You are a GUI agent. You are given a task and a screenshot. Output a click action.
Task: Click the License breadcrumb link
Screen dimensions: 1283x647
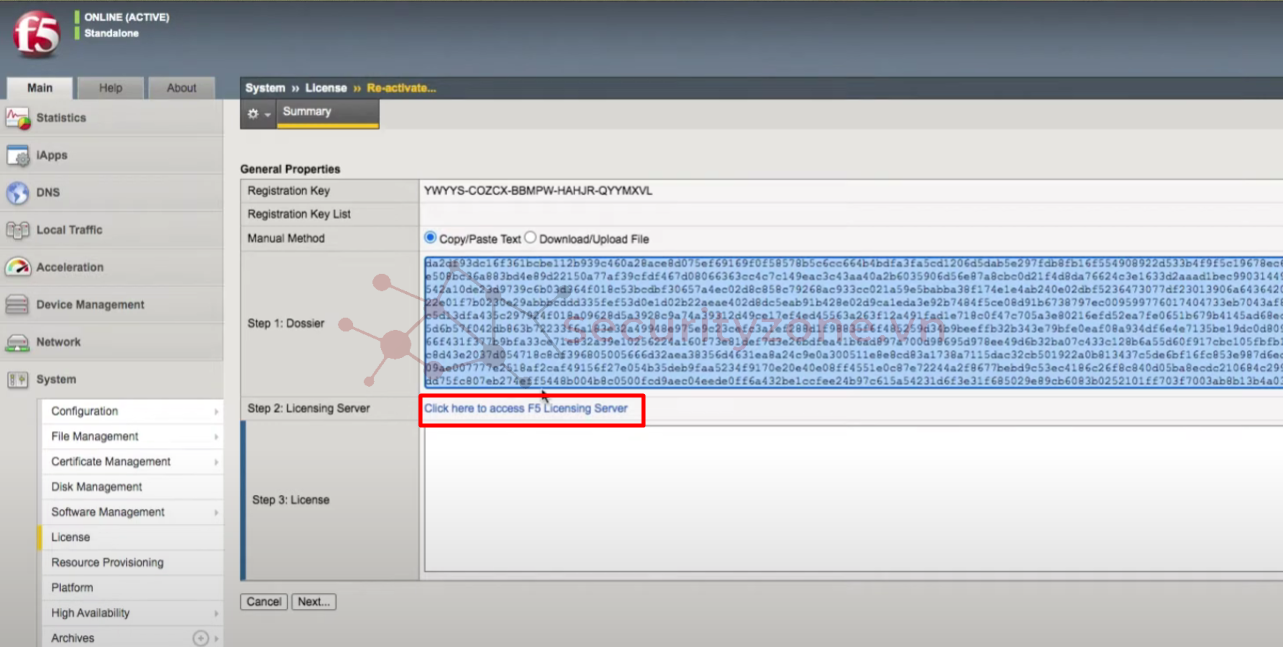click(x=326, y=88)
